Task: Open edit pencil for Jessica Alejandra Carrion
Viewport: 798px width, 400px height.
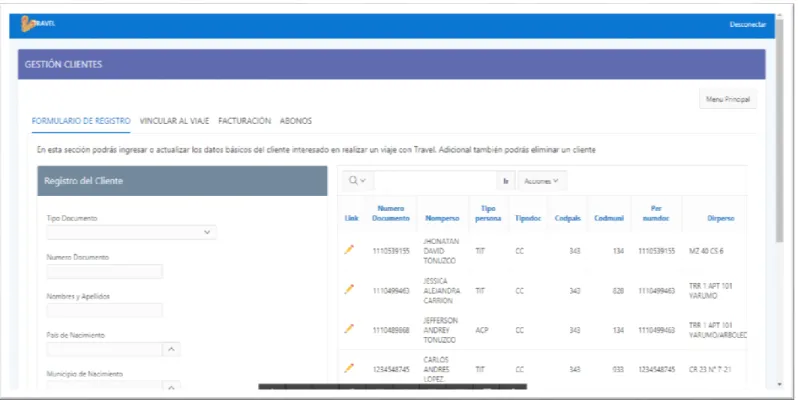Action: point(349,289)
